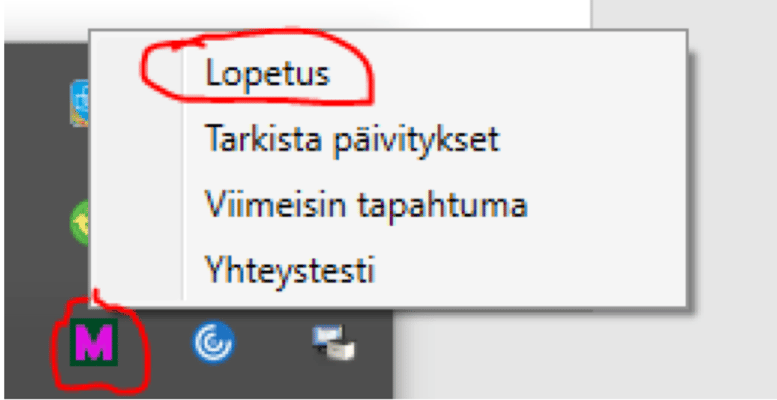Choose Tarkista päivitykset in the menu
777x400 pixels.
[x=351, y=139]
